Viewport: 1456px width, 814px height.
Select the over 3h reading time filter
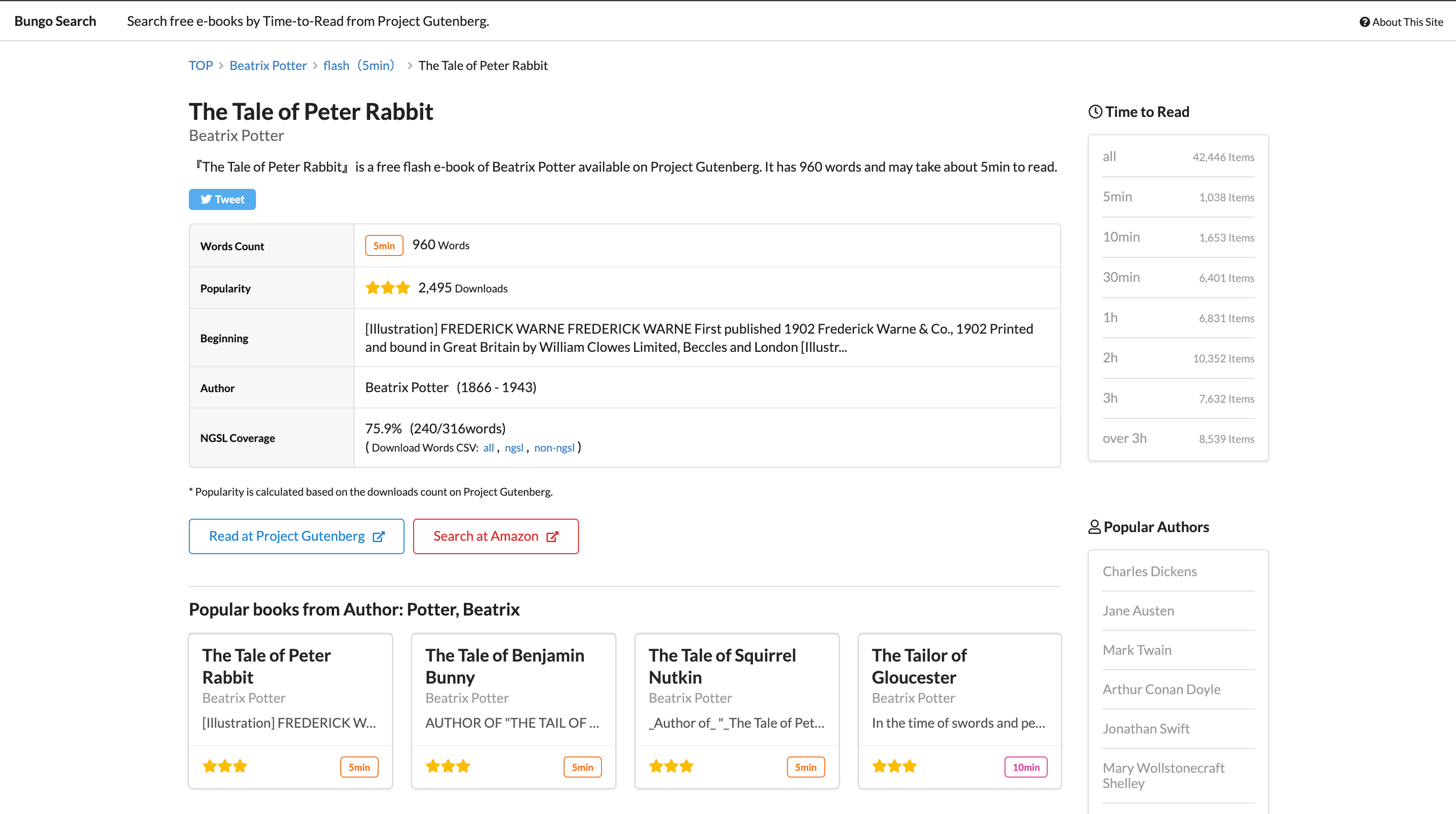(1124, 438)
